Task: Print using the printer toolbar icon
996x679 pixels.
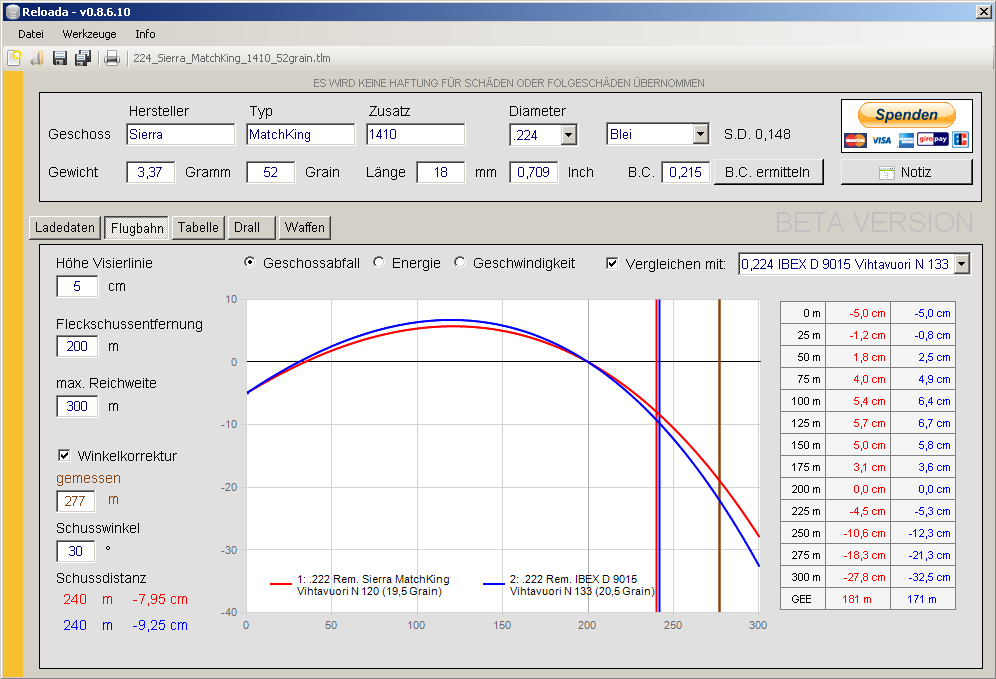Action: 112,58
